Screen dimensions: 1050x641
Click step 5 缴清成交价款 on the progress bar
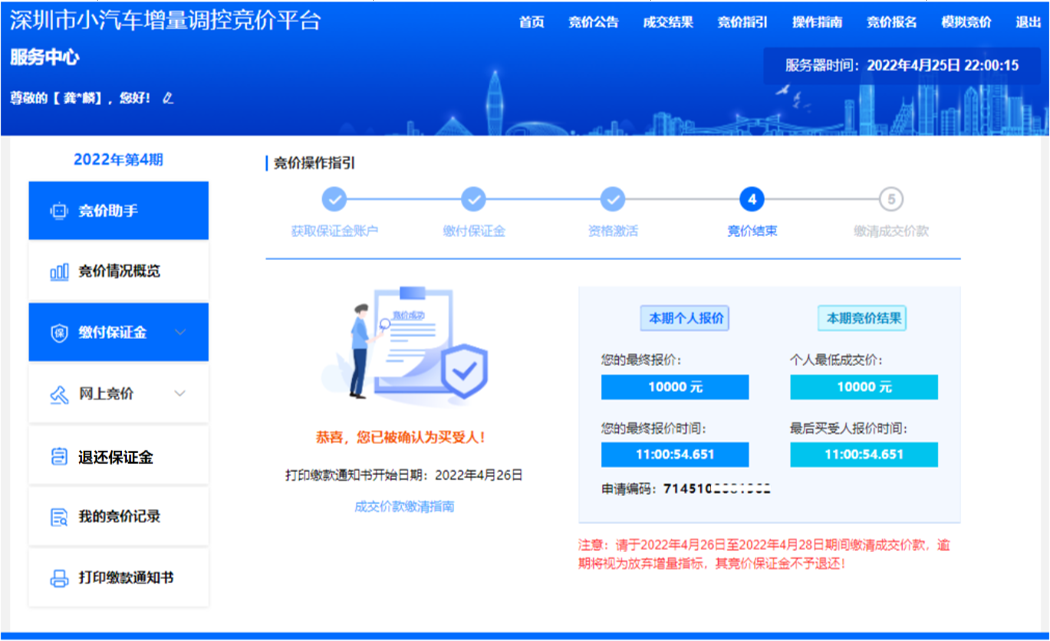pos(890,199)
